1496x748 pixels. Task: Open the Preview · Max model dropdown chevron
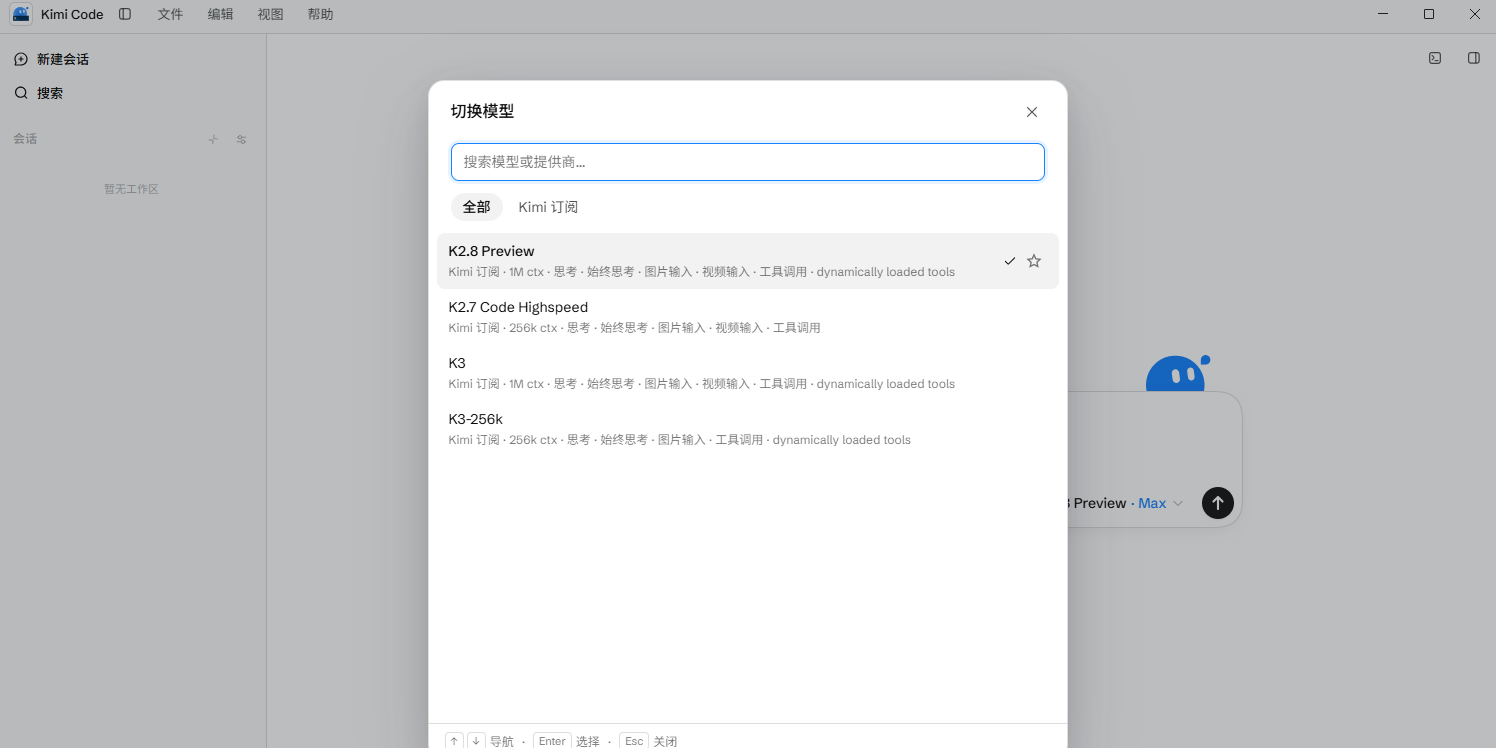pyautogui.click(x=1178, y=503)
